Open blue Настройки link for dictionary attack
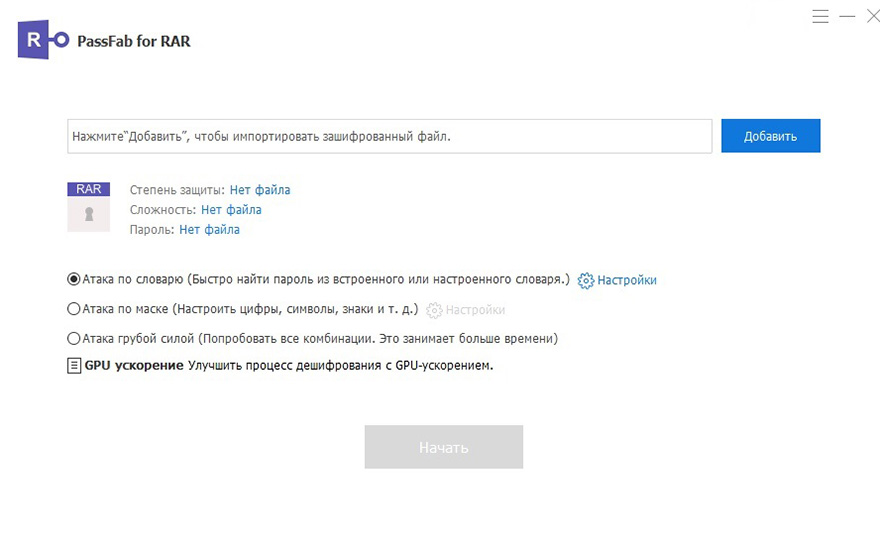880x545 pixels. (x=627, y=281)
